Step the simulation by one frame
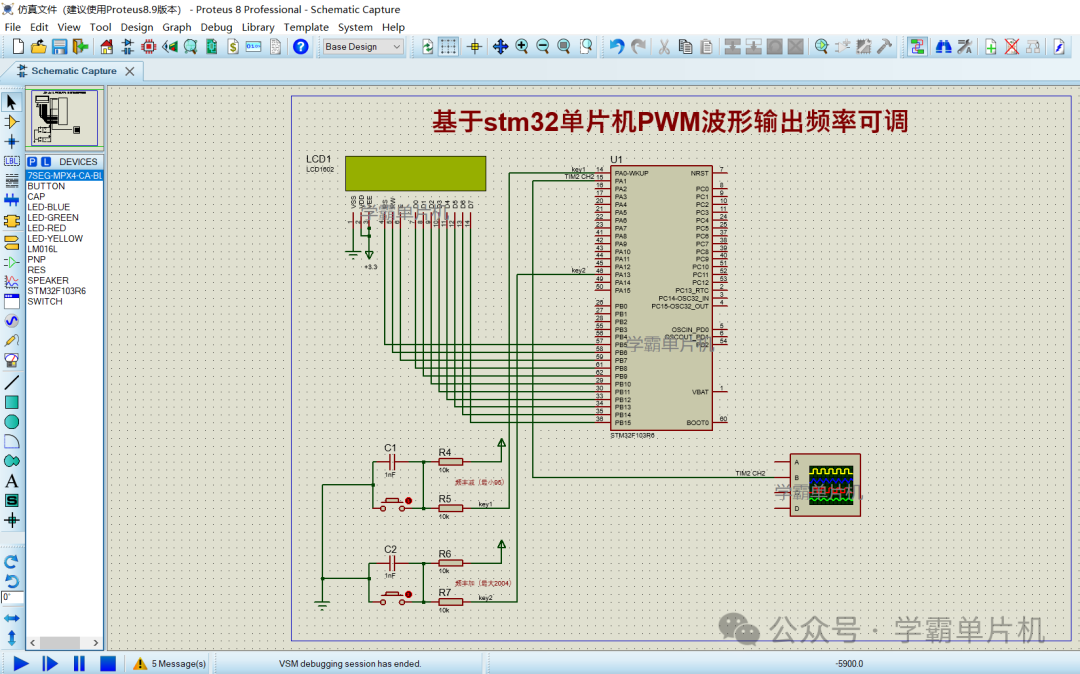 (x=50, y=664)
